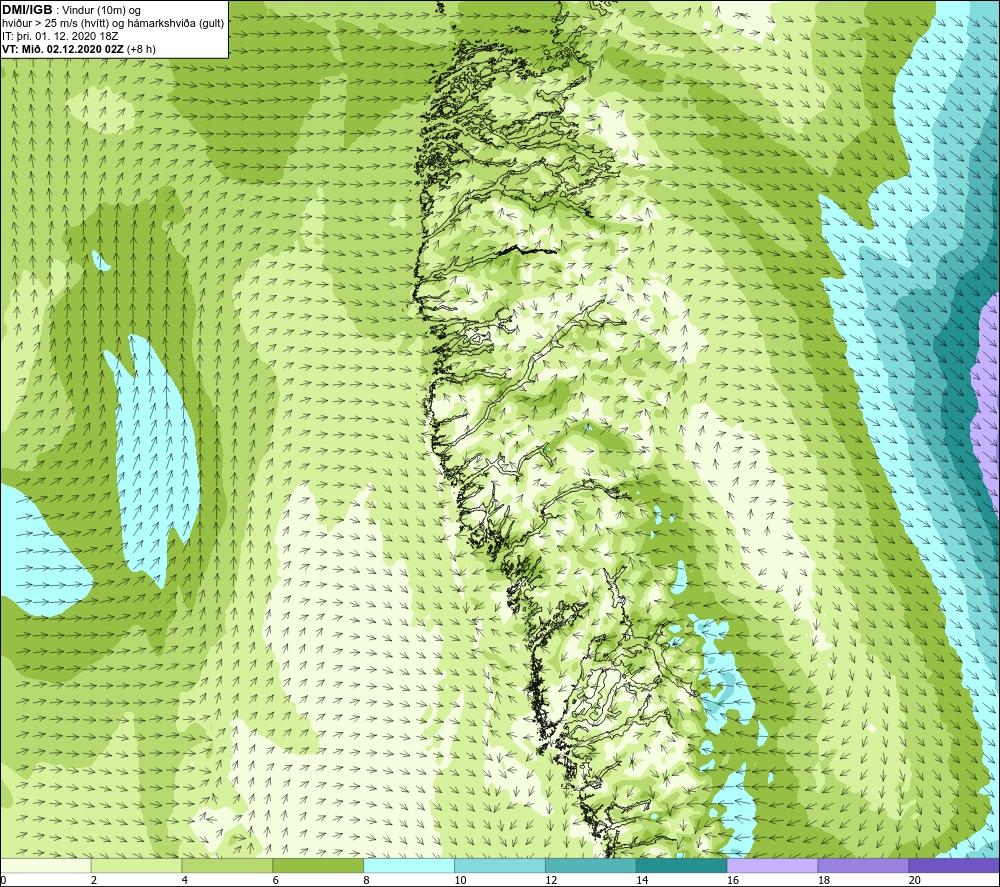This screenshot has width=1000, height=887.
Task: Click the 2–4 m/s light green legend swatch
Action: (136, 866)
